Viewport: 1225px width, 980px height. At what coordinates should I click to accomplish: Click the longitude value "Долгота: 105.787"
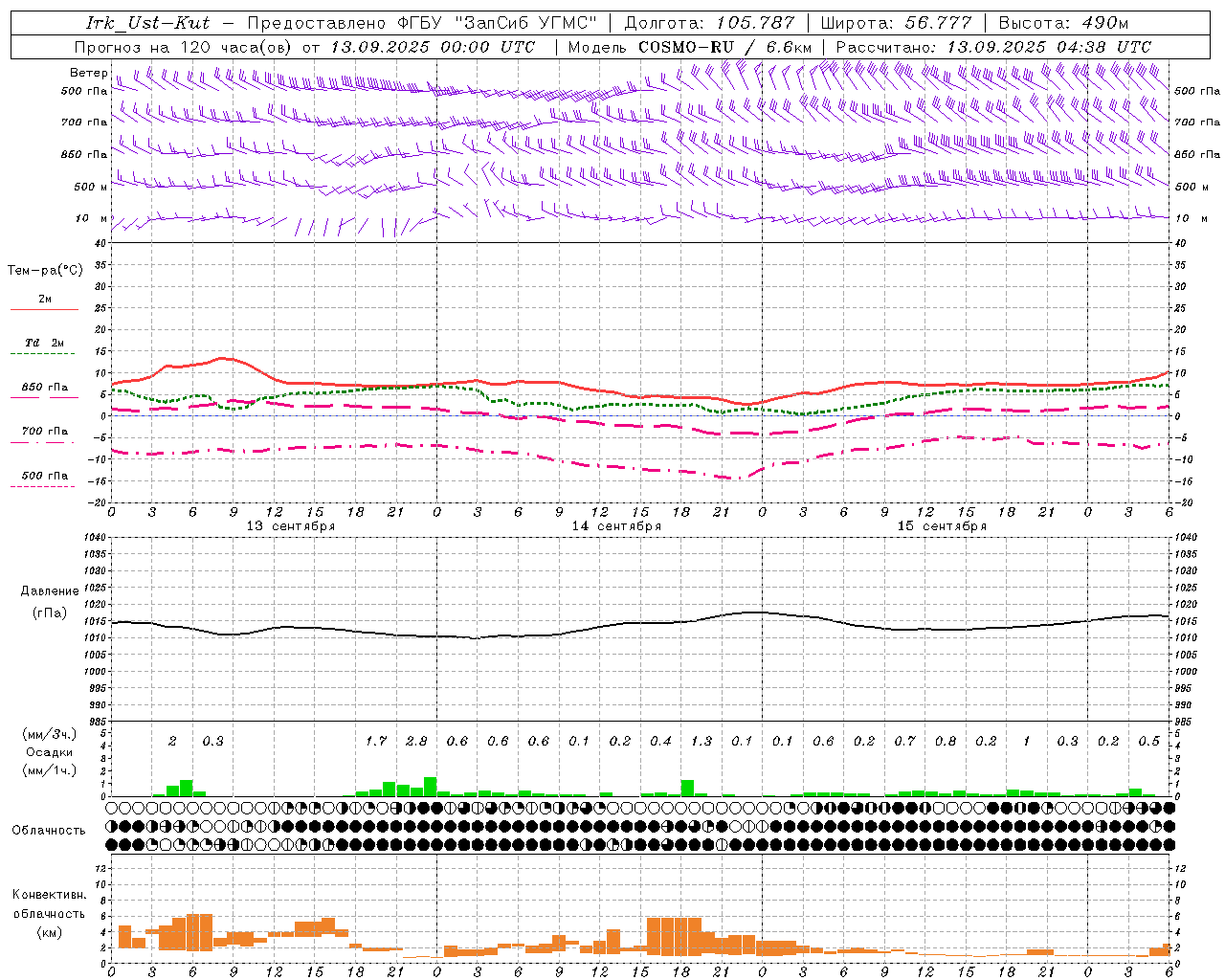(709, 23)
